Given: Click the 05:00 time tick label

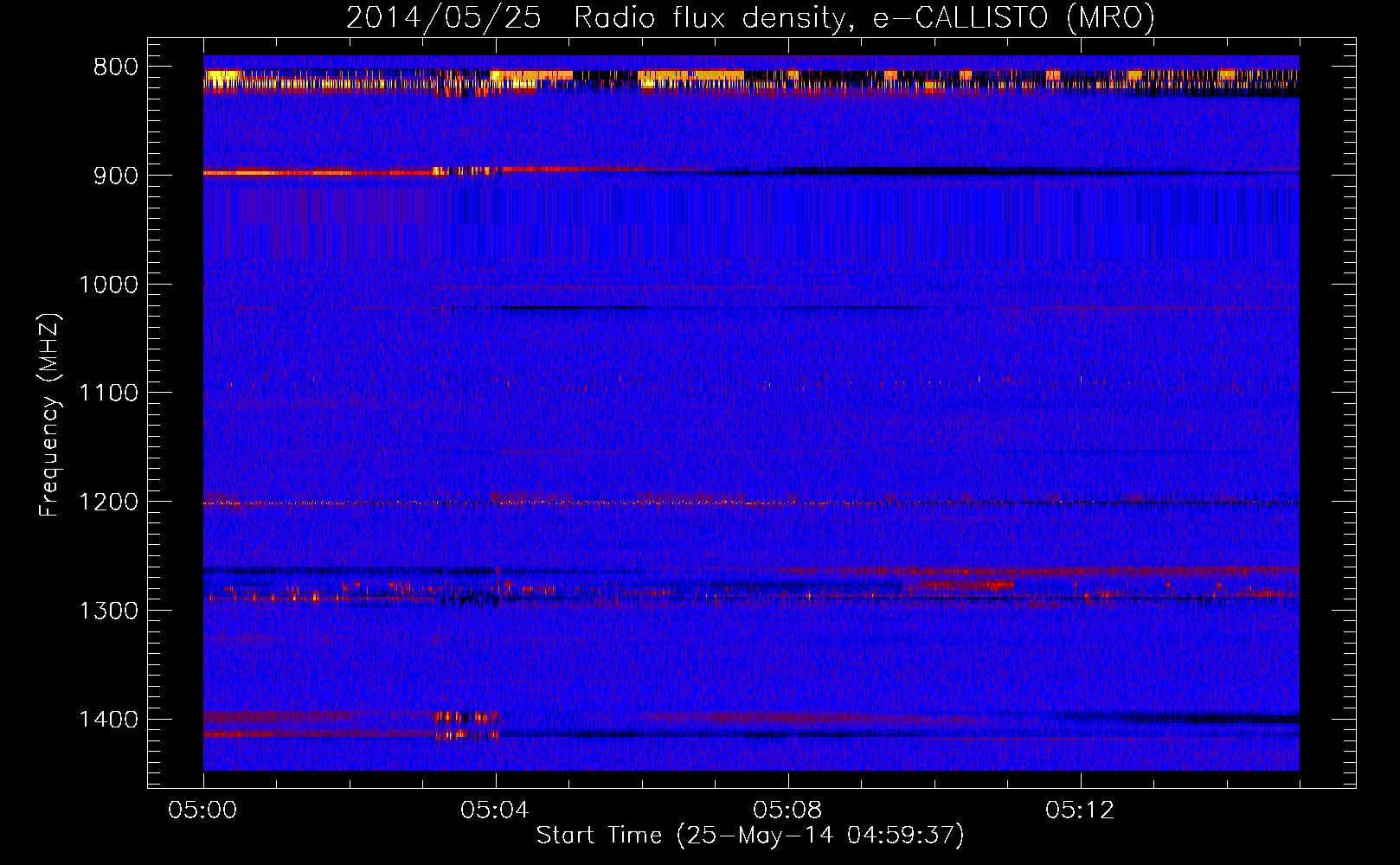Looking at the screenshot, I should [x=202, y=811].
